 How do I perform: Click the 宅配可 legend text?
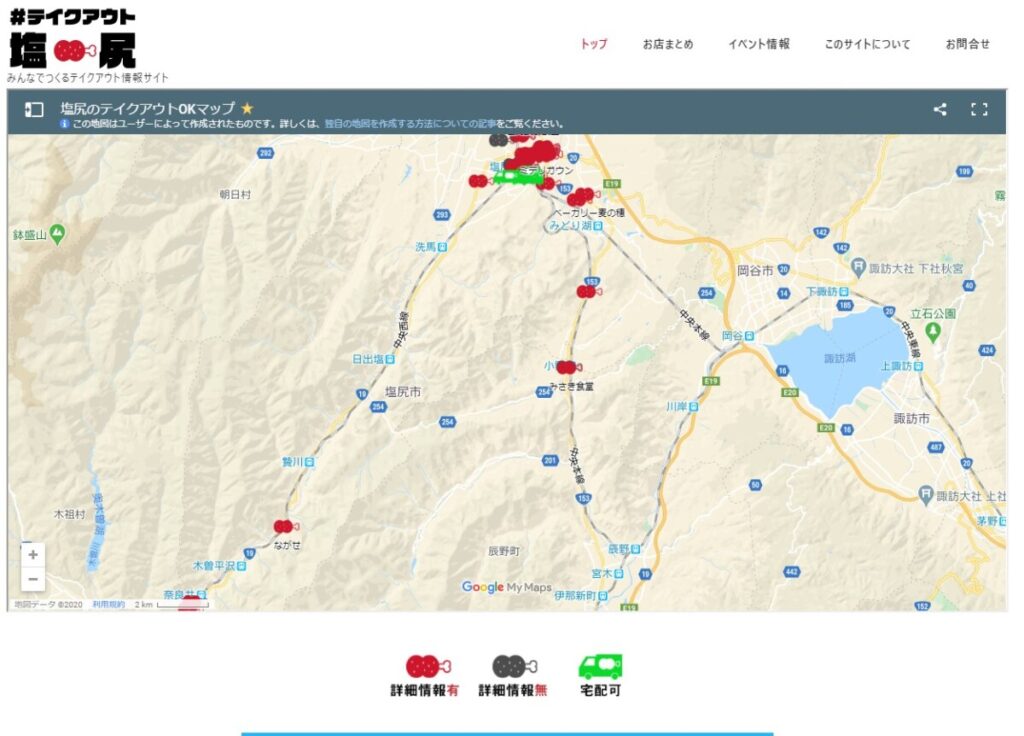[600, 690]
